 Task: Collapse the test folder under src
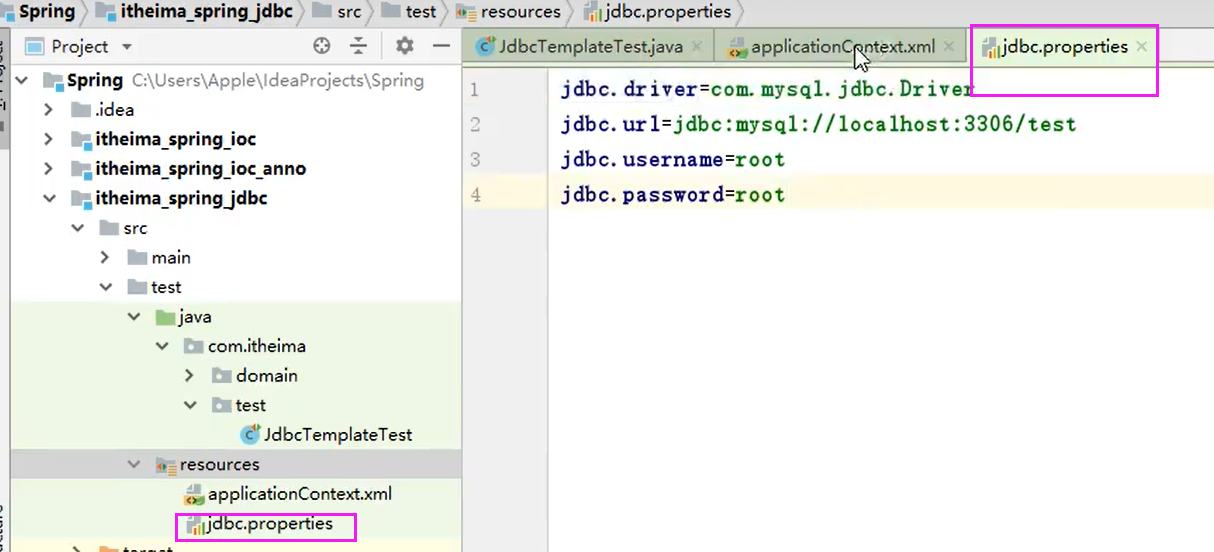106,287
